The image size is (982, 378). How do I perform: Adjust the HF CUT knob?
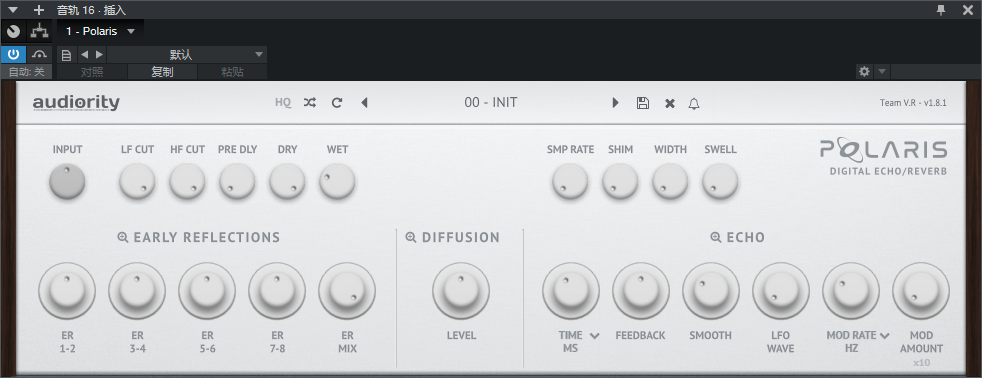(x=187, y=181)
